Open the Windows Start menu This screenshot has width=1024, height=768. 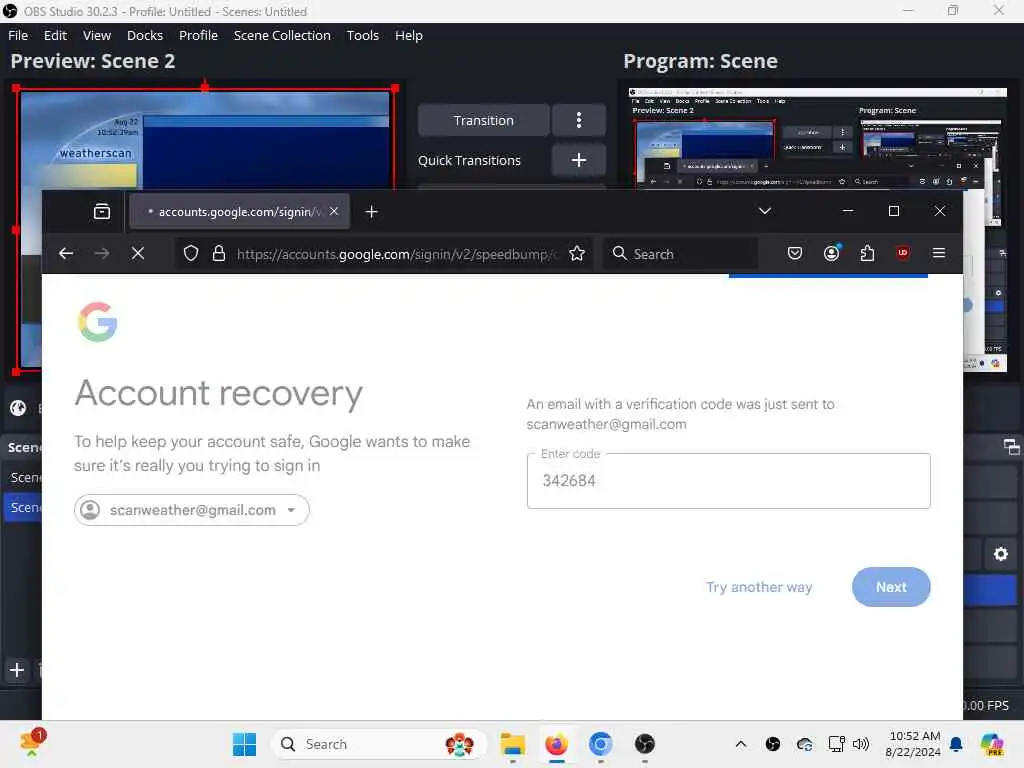(244, 744)
